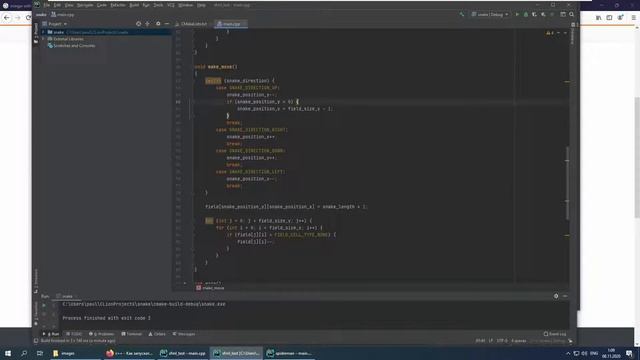Open the browser hamburger menu behind CLion
Image resolution: width=640 pixels, height=360 pixels.
click(x=633, y=18)
